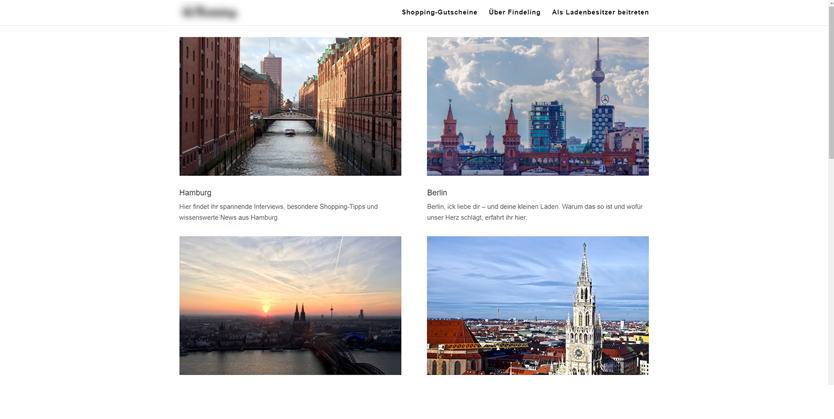Select Als Ladenbesitzer beitreten in navigation
This screenshot has width=834, height=419.
[x=600, y=13]
